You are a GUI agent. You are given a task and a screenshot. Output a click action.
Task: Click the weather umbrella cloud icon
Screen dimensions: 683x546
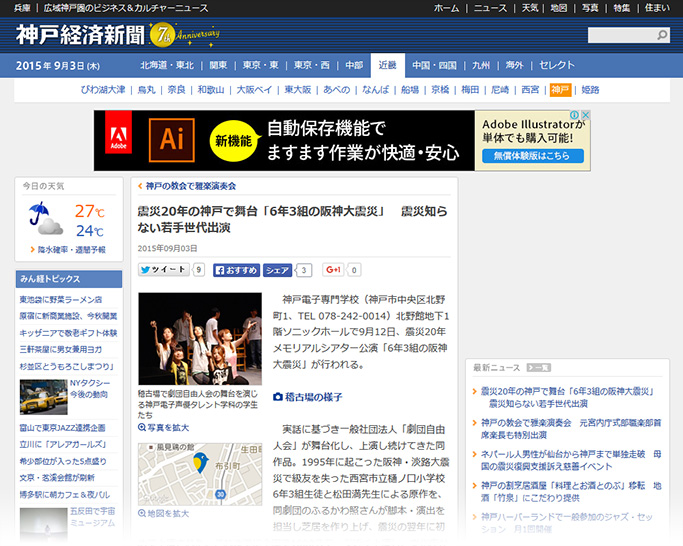click(x=46, y=219)
